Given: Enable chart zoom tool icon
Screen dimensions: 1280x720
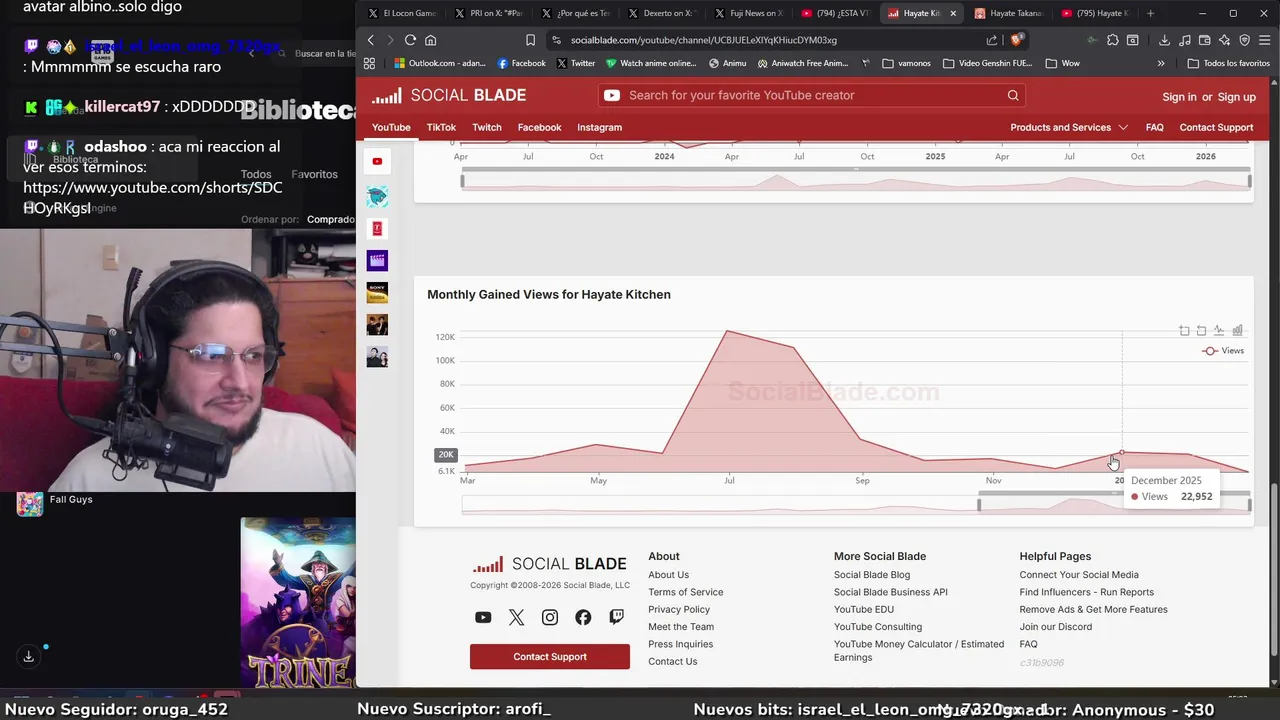Looking at the screenshot, I should point(1184,330).
